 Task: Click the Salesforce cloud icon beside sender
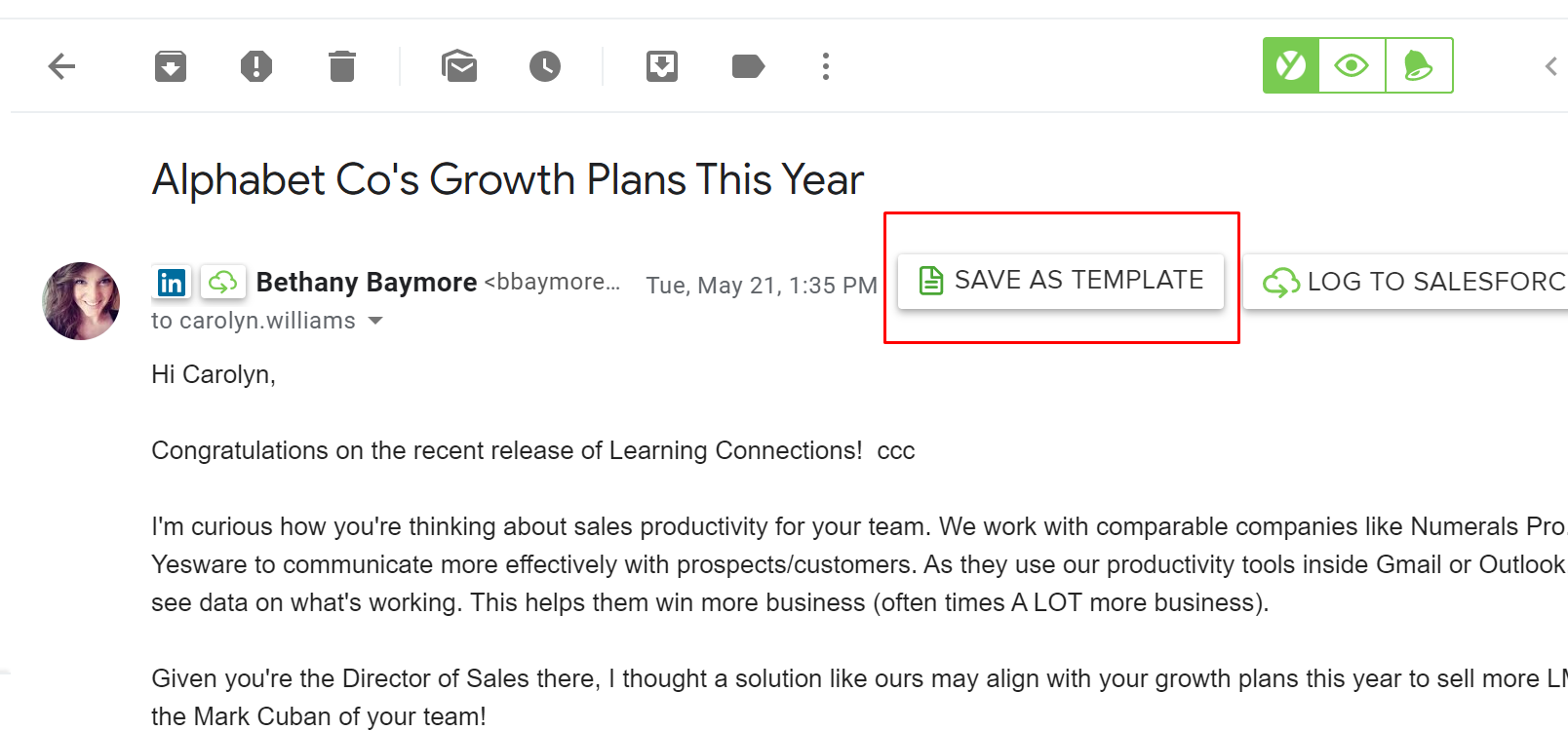[x=222, y=283]
